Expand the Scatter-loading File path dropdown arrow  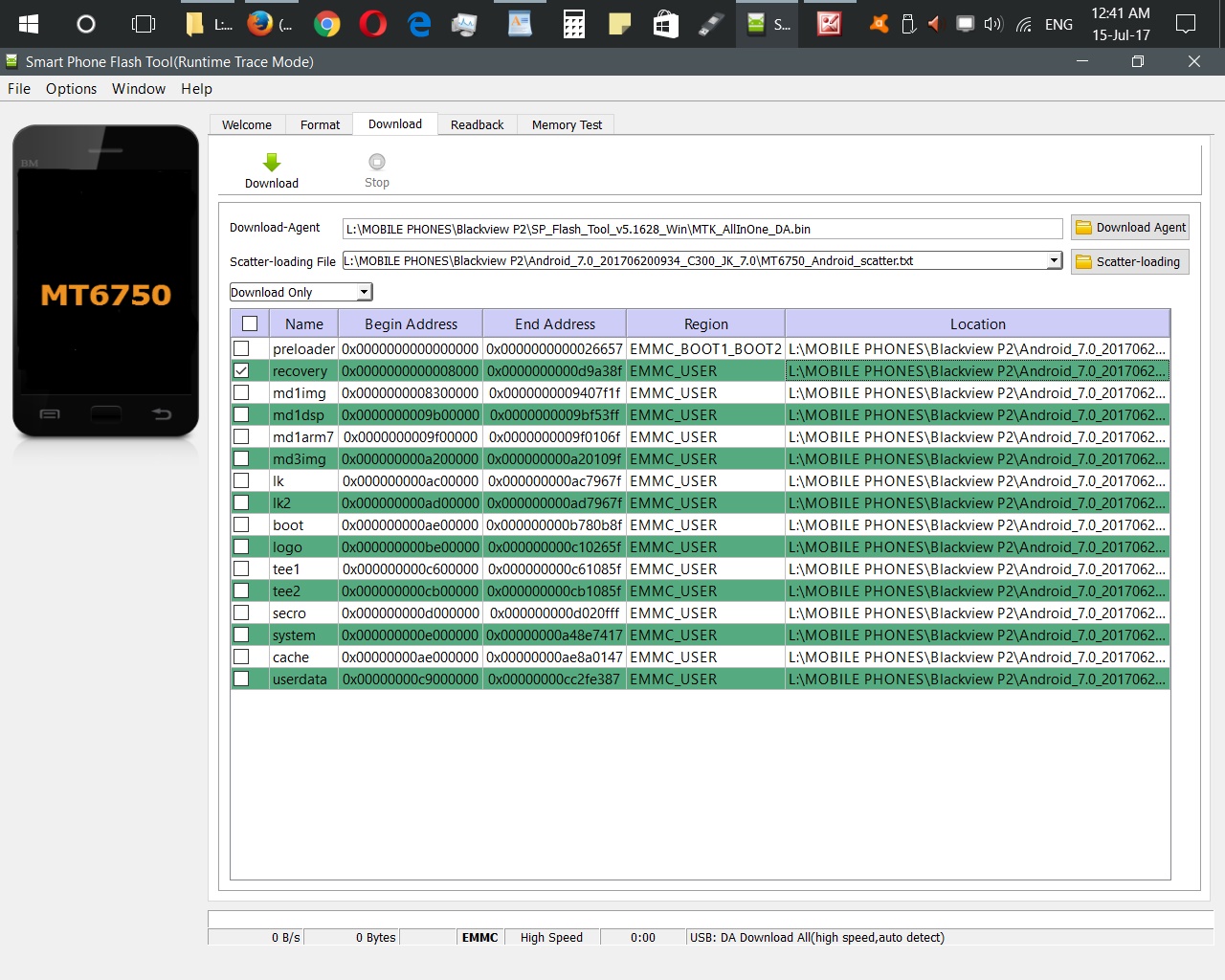coord(1054,260)
